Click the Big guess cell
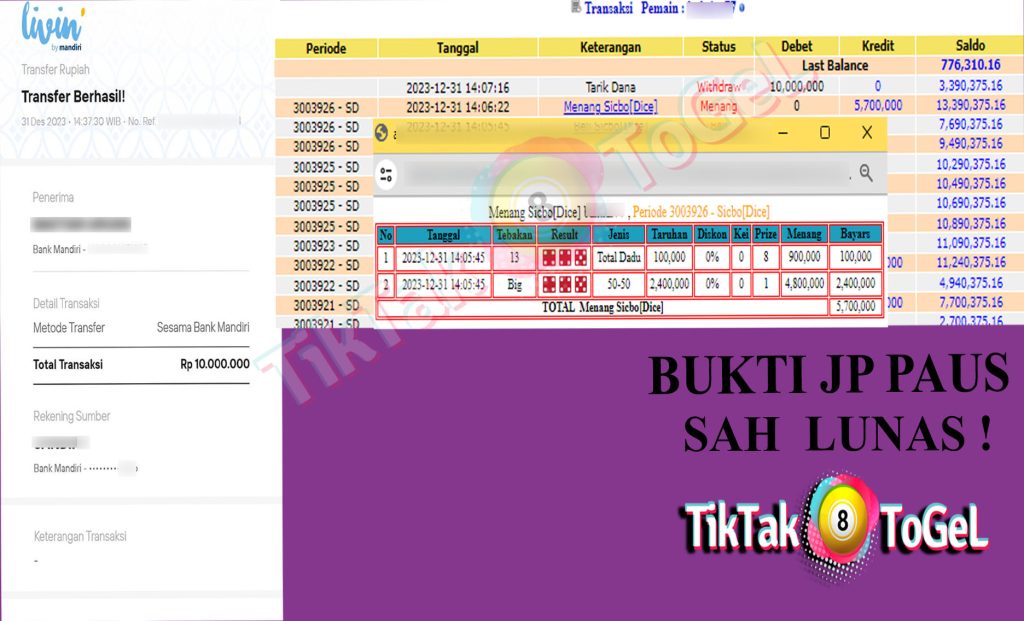Viewport: 1024px width, 621px height. (x=514, y=285)
